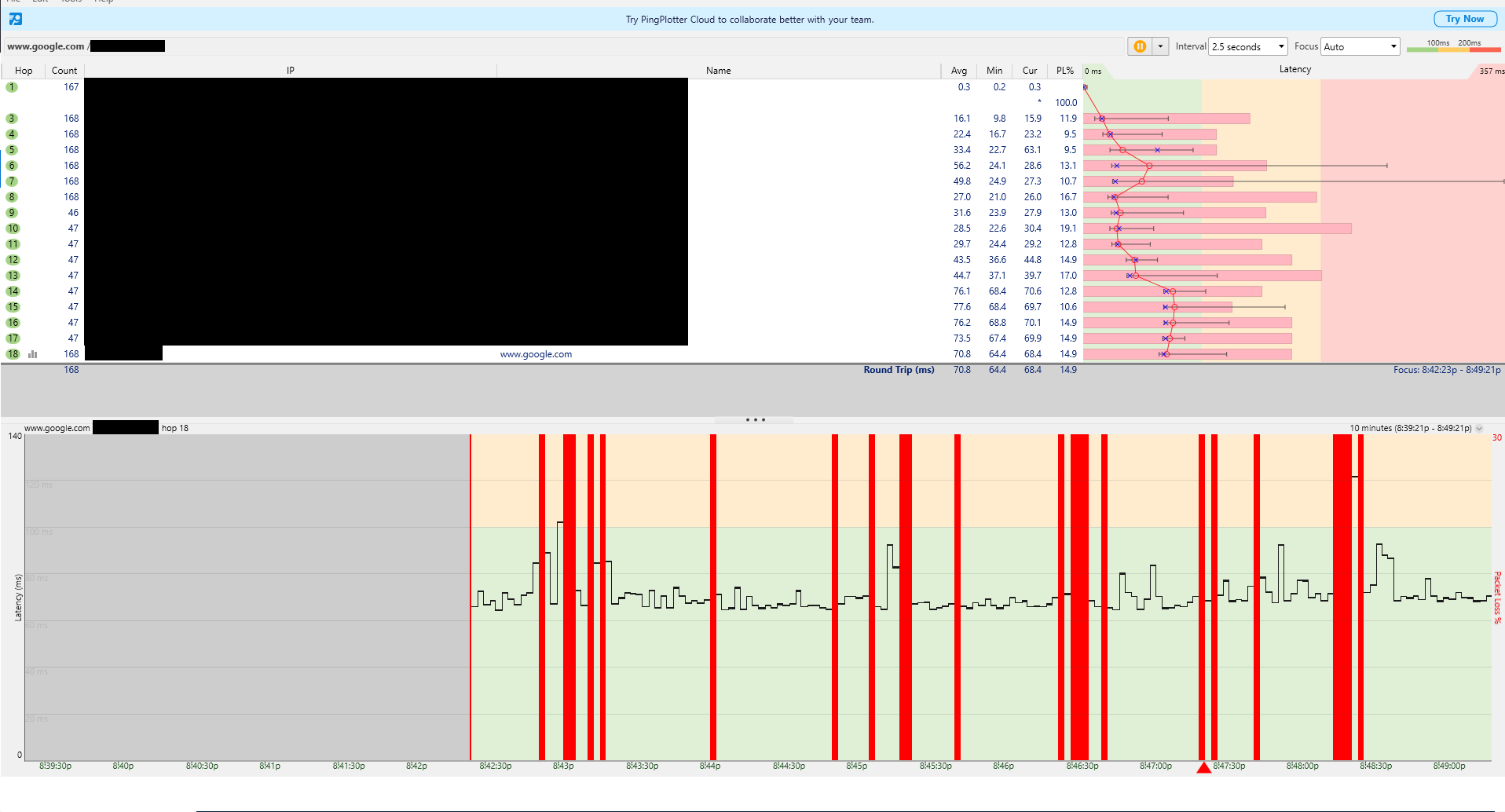
Task: Select the hop 9 green circle
Action: coord(11,212)
